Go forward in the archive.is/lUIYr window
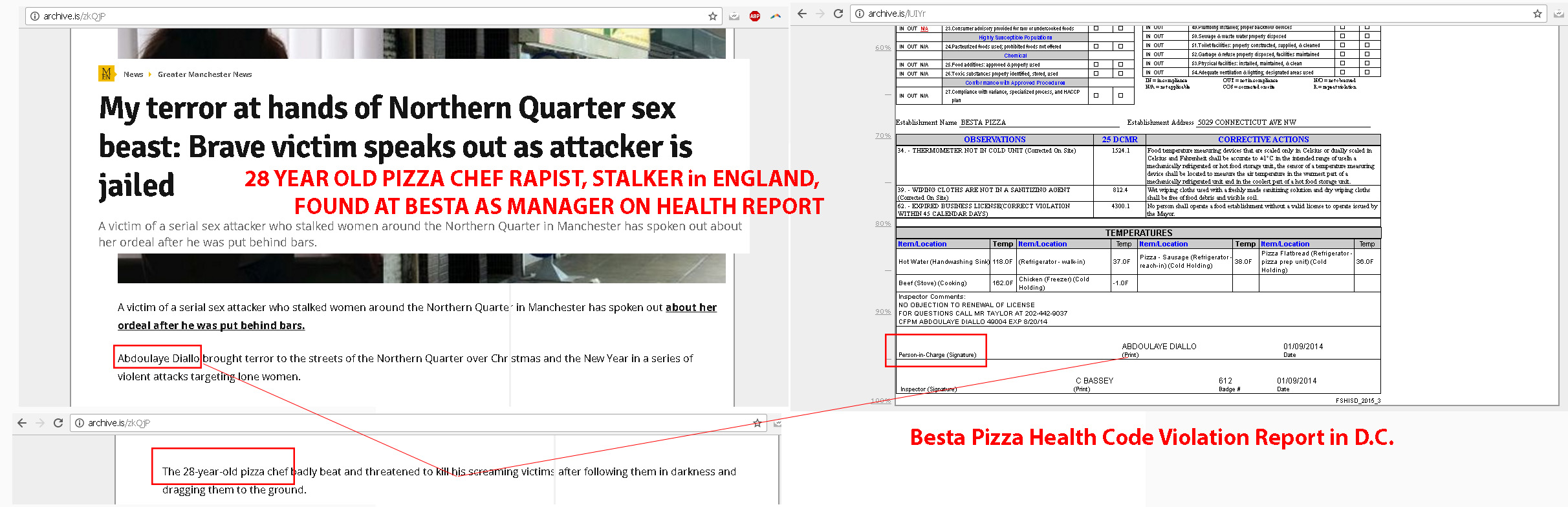The width and height of the screenshot is (1568, 507). click(820, 14)
